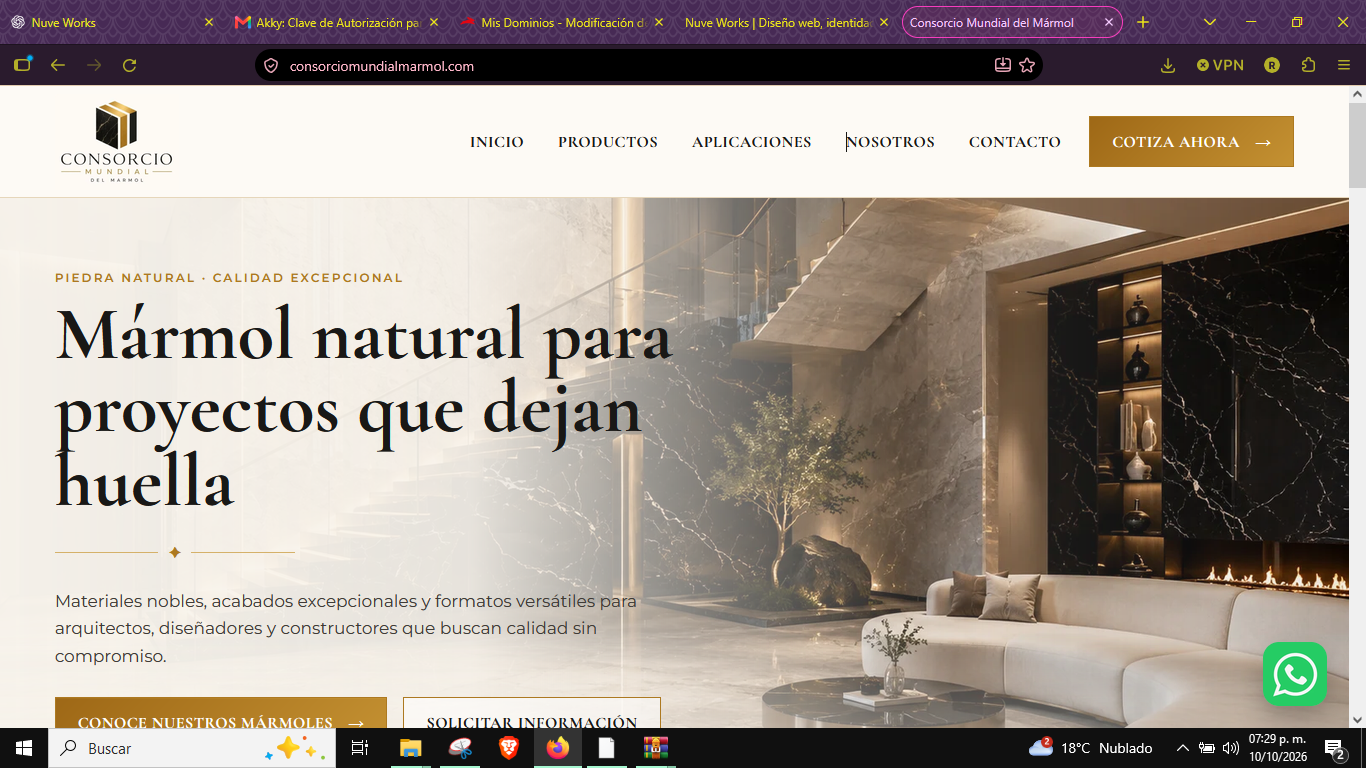Screen dimensions: 1366x768
Task: Open File Explorer from the taskbar
Action: point(410,748)
